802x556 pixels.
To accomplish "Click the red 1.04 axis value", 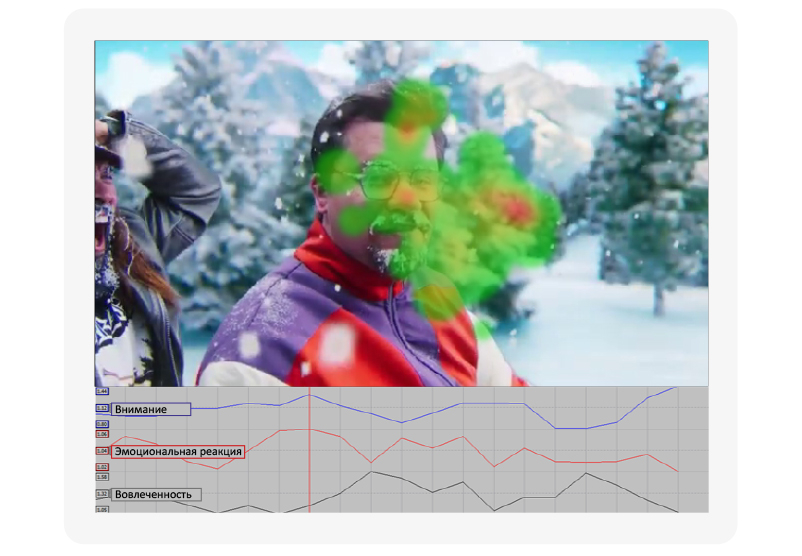I will [102, 451].
